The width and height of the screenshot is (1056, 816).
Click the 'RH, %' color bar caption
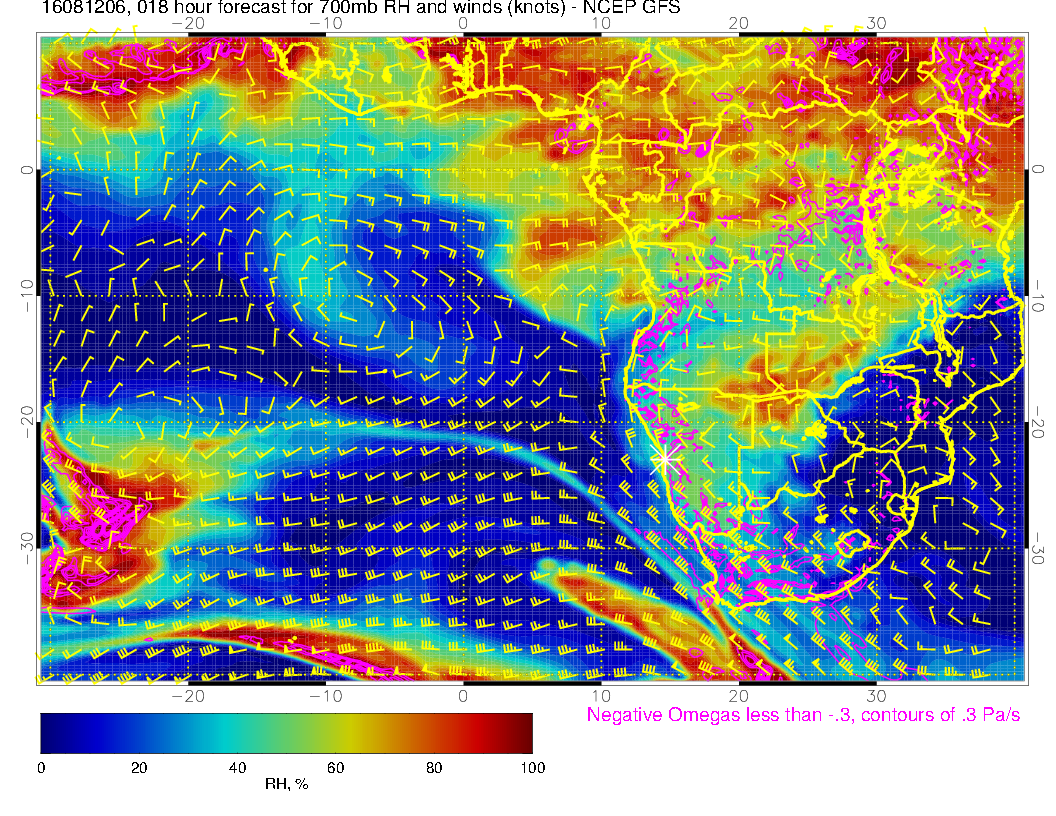coord(286,784)
